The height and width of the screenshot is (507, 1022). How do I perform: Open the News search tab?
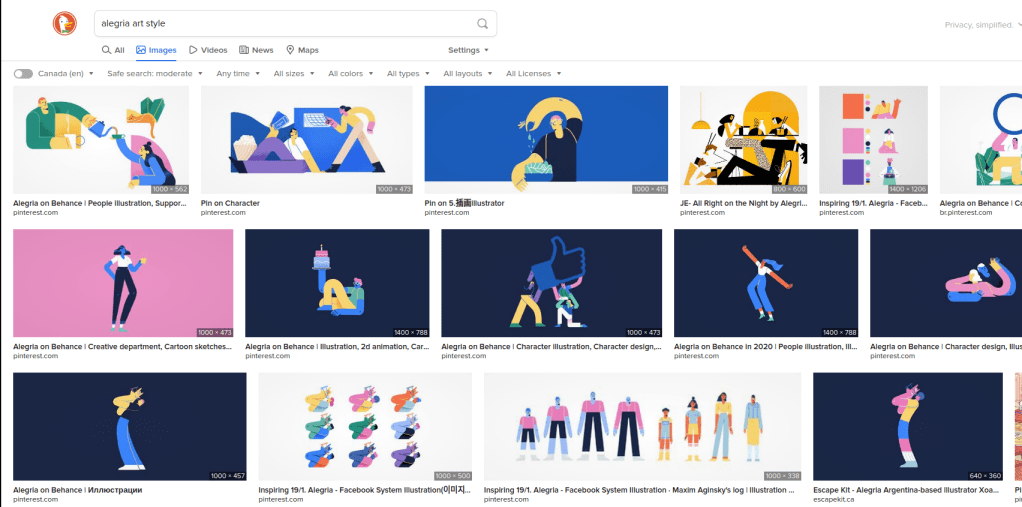point(256,50)
